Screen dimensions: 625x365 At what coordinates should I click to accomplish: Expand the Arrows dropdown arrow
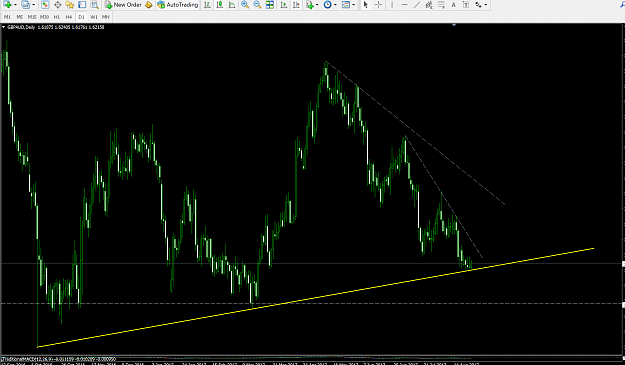tap(485, 5)
